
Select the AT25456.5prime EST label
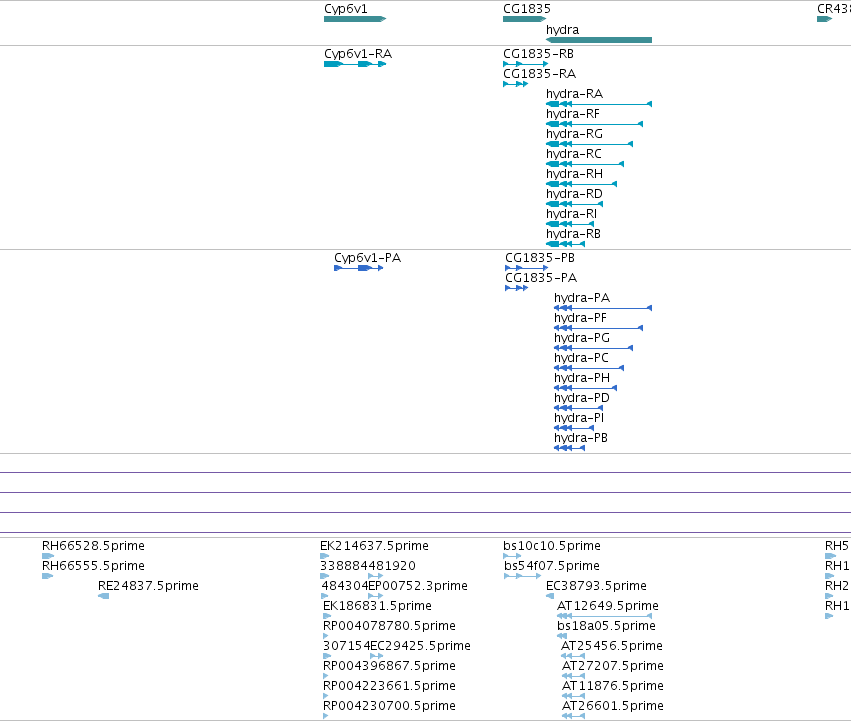pos(612,647)
